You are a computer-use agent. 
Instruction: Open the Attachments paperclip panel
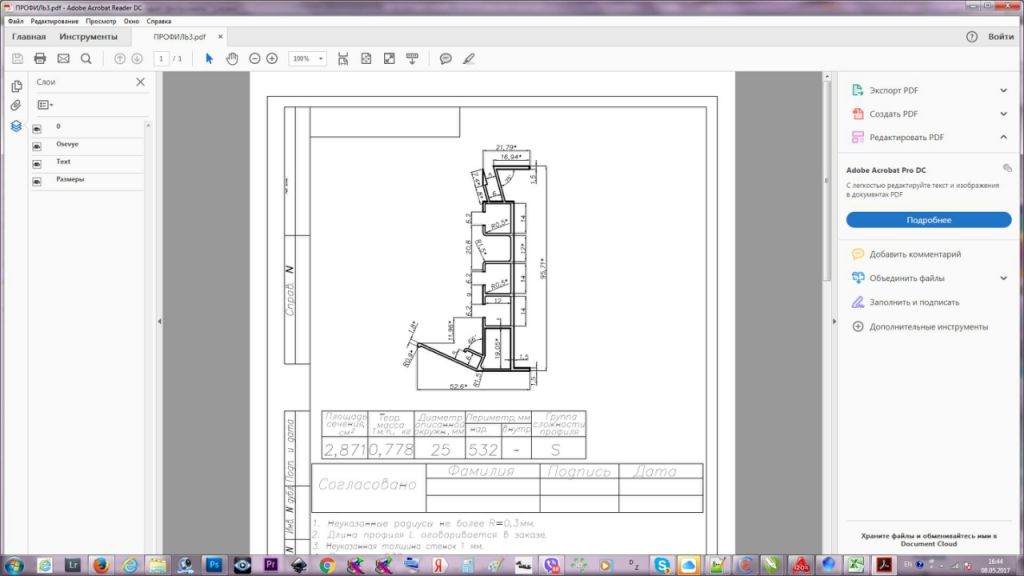(16, 106)
